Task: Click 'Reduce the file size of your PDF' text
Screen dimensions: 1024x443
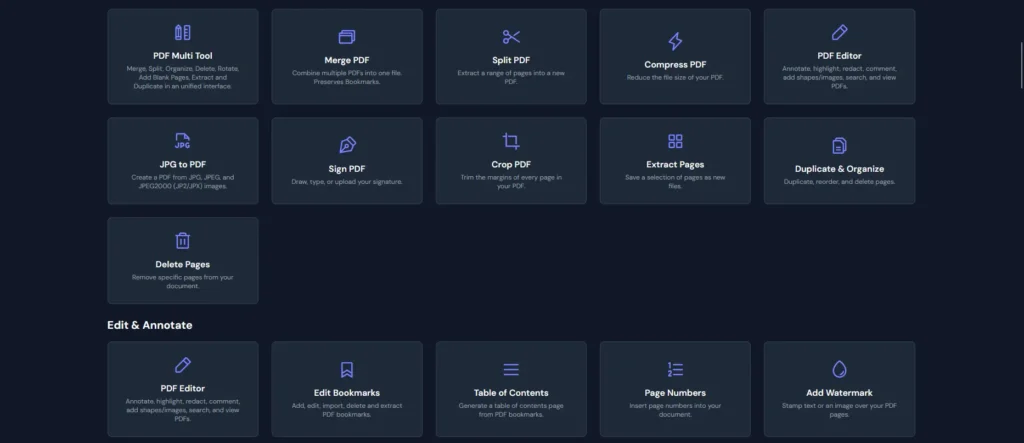Action: coord(675,78)
